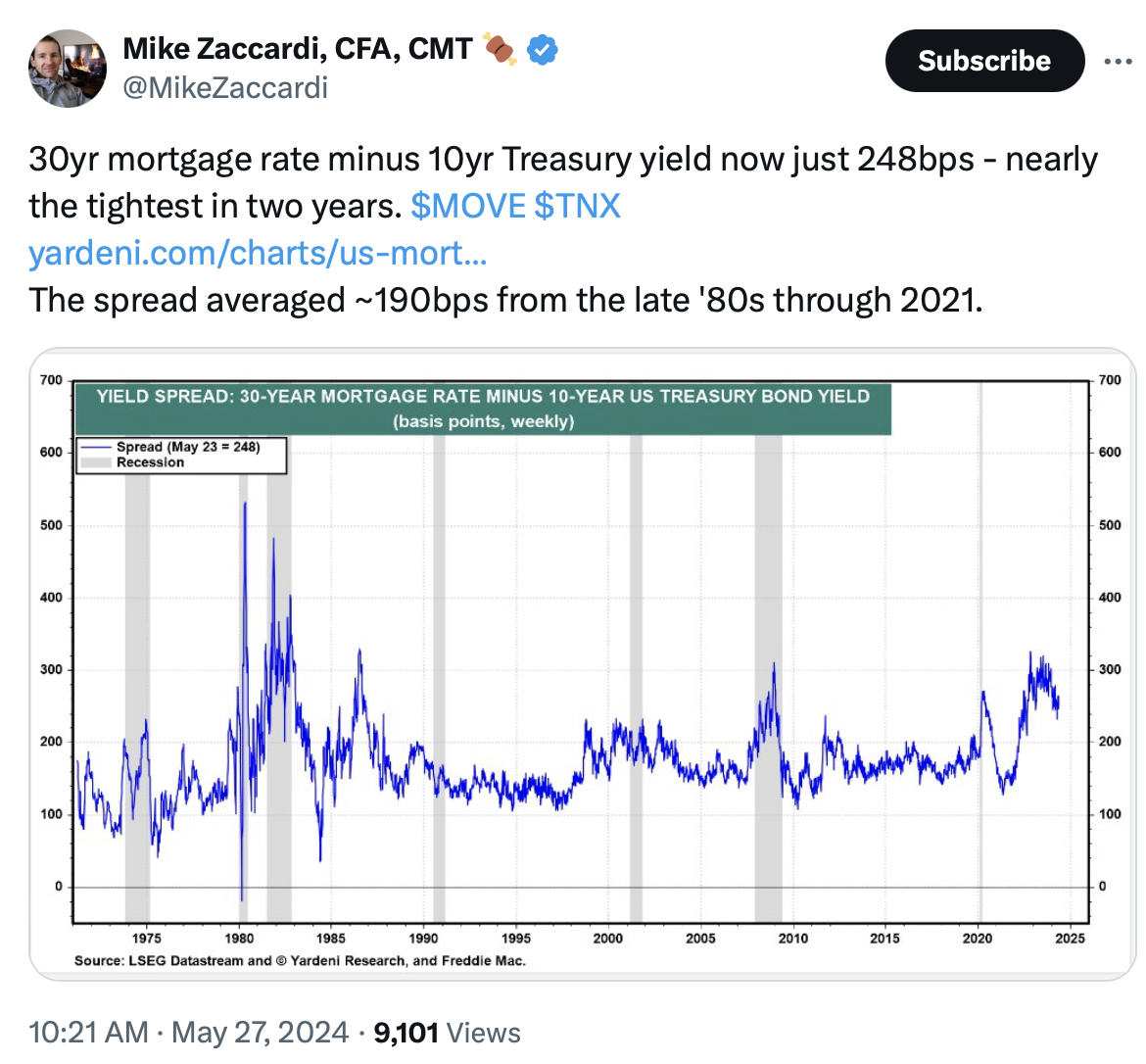Open the $TNX cashtag link
Image resolution: width=1146 pixels, height=1064 pixels.
click(578, 206)
